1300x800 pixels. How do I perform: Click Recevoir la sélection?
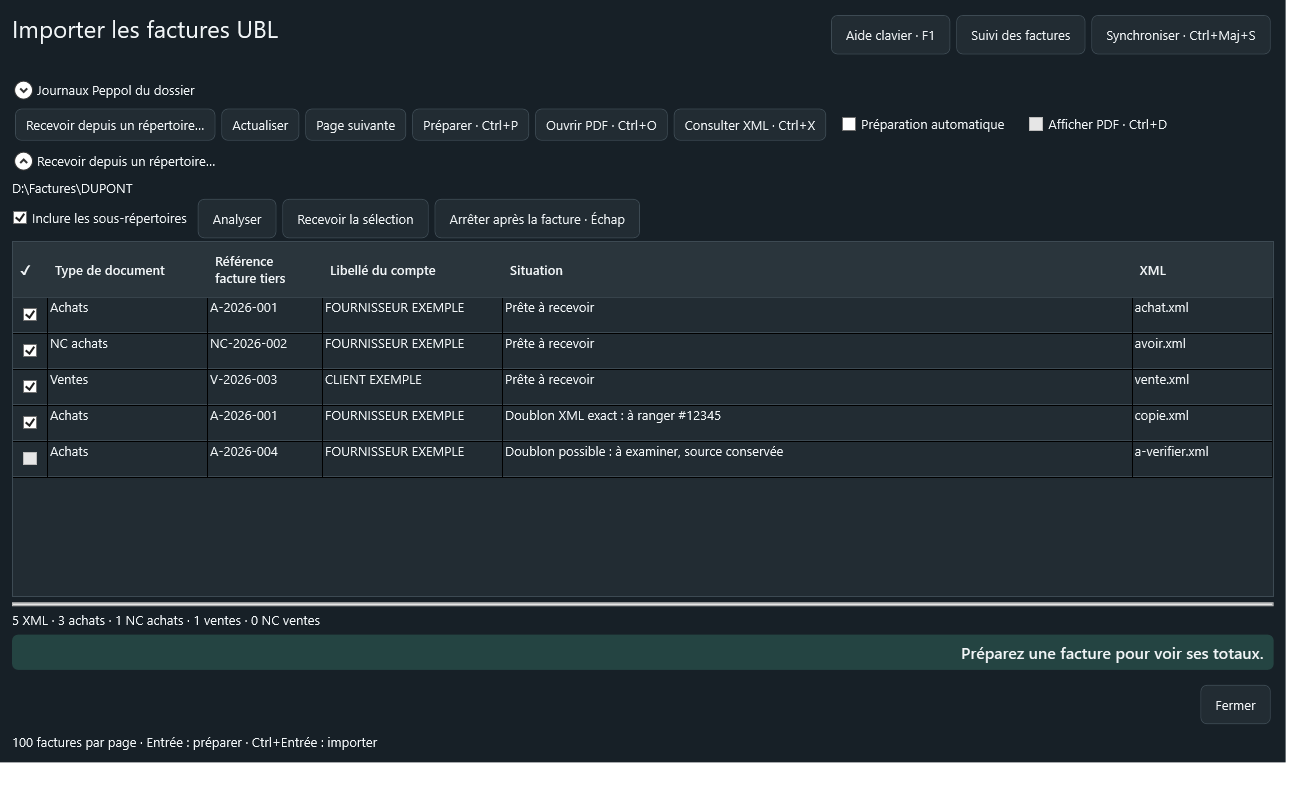tap(355, 219)
